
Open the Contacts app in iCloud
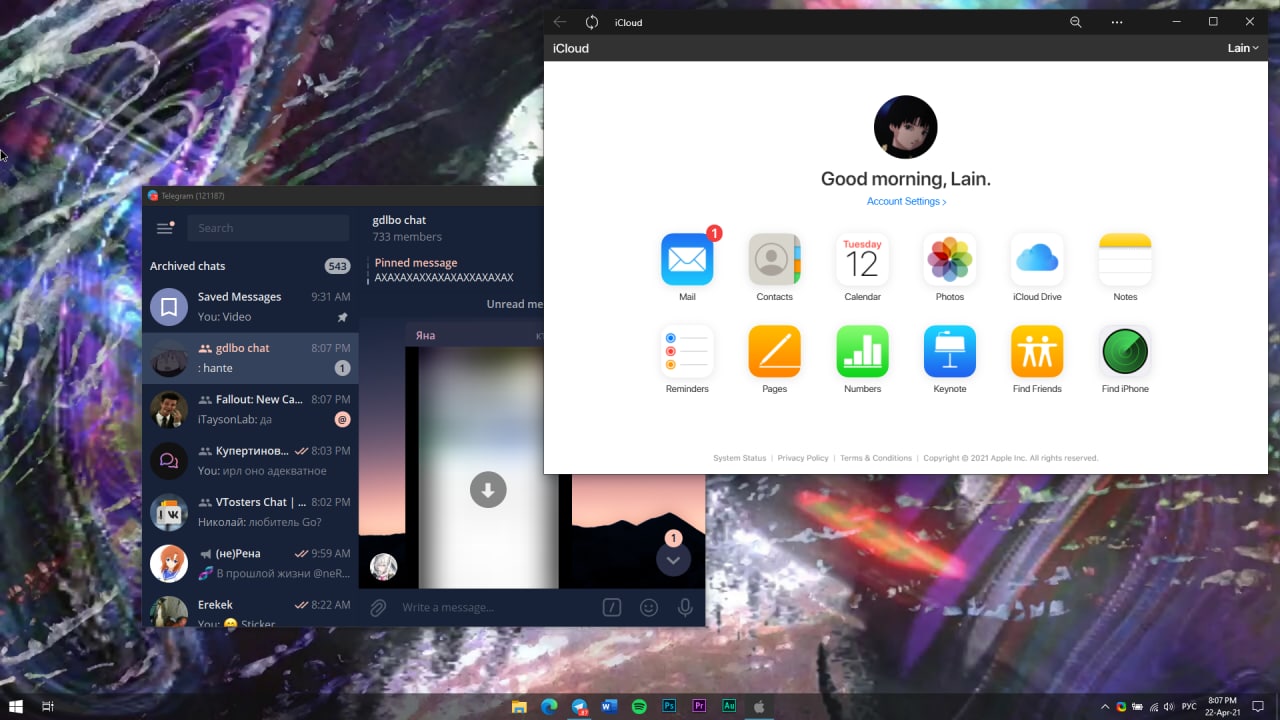(774, 260)
